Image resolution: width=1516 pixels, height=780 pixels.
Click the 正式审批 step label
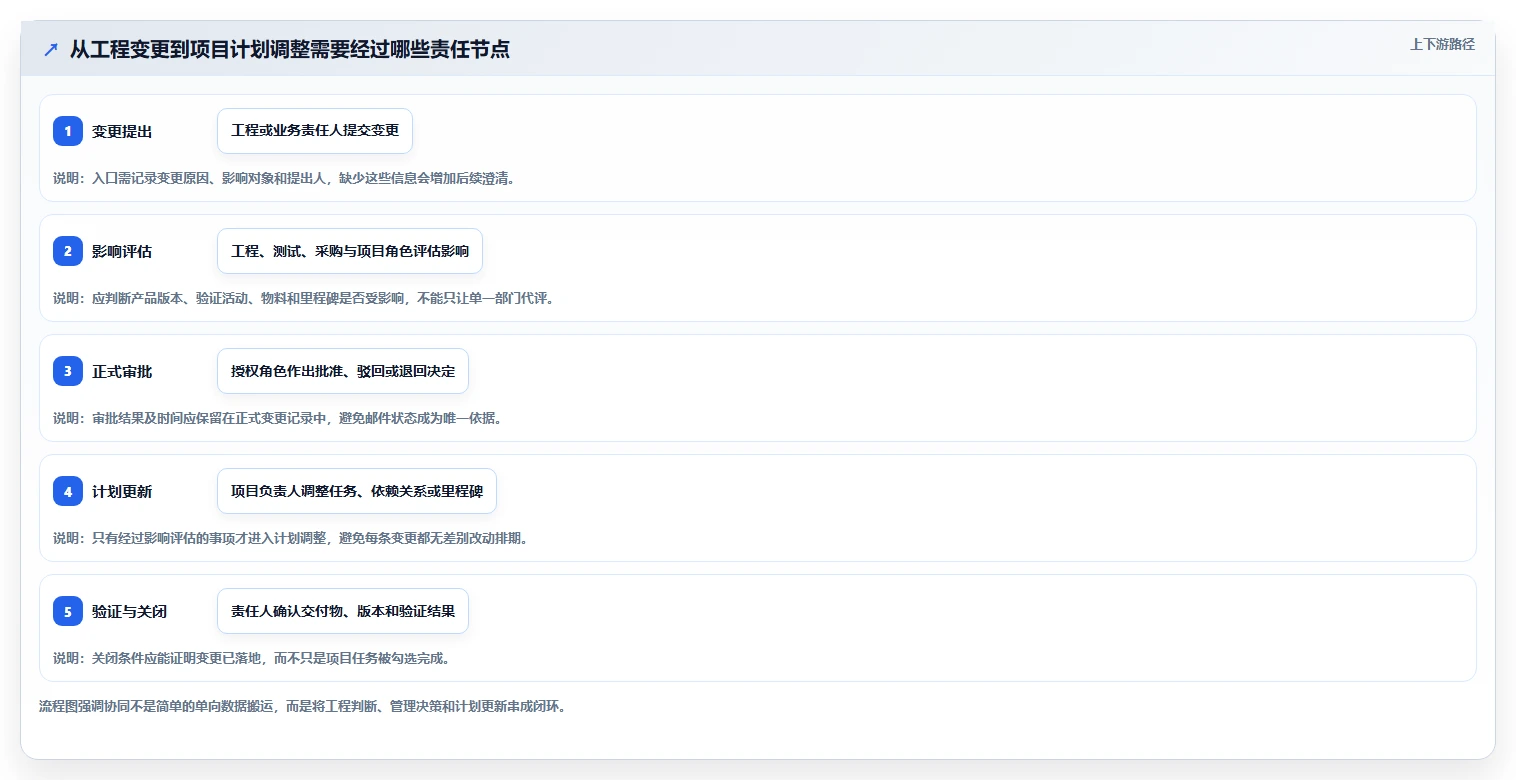coord(122,371)
